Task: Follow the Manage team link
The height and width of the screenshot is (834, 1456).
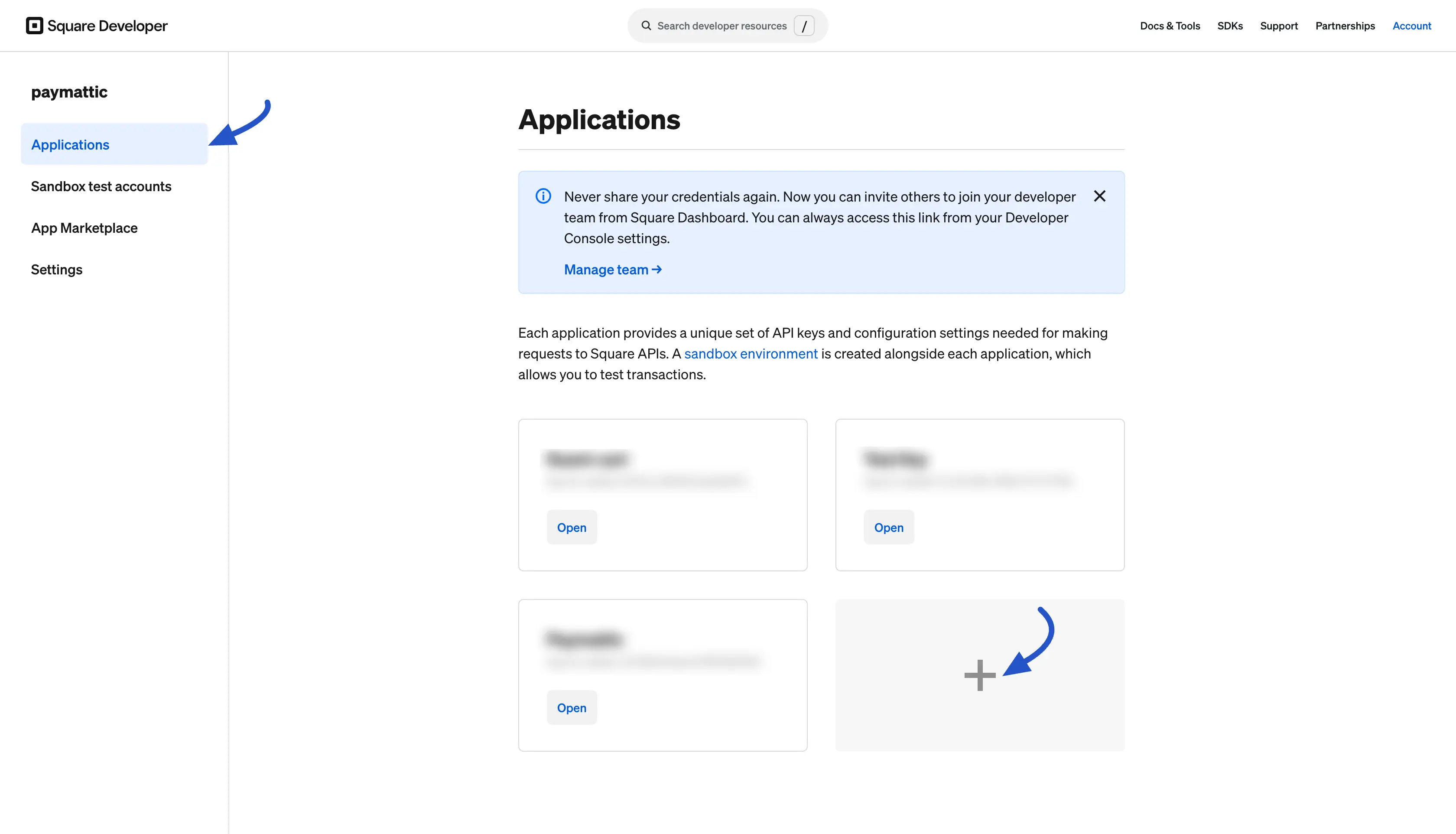Action: [613, 269]
